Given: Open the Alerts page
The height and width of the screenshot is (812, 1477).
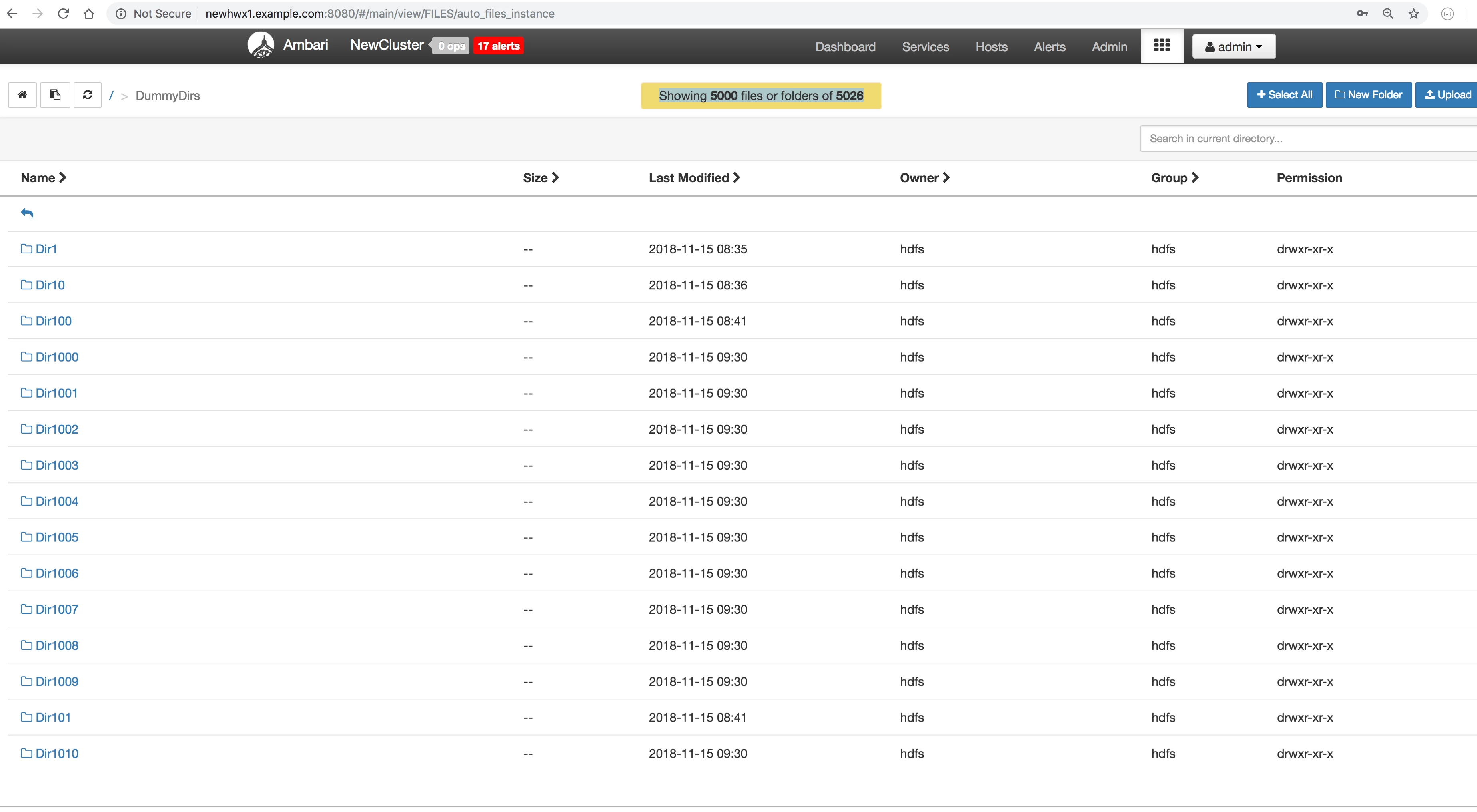Looking at the screenshot, I should (x=1049, y=47).
